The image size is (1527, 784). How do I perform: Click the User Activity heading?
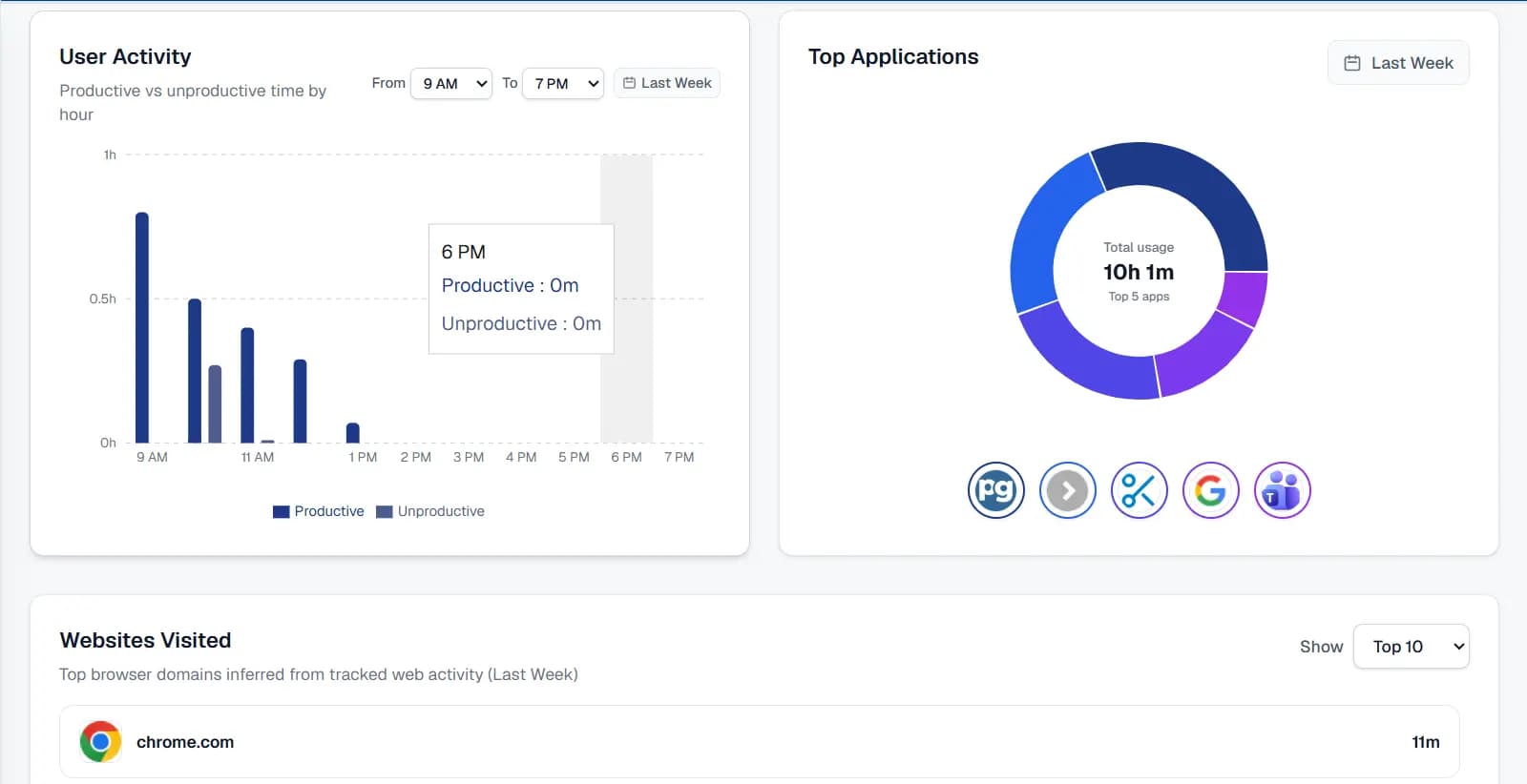pyautogui.click(x=125, y=57)
